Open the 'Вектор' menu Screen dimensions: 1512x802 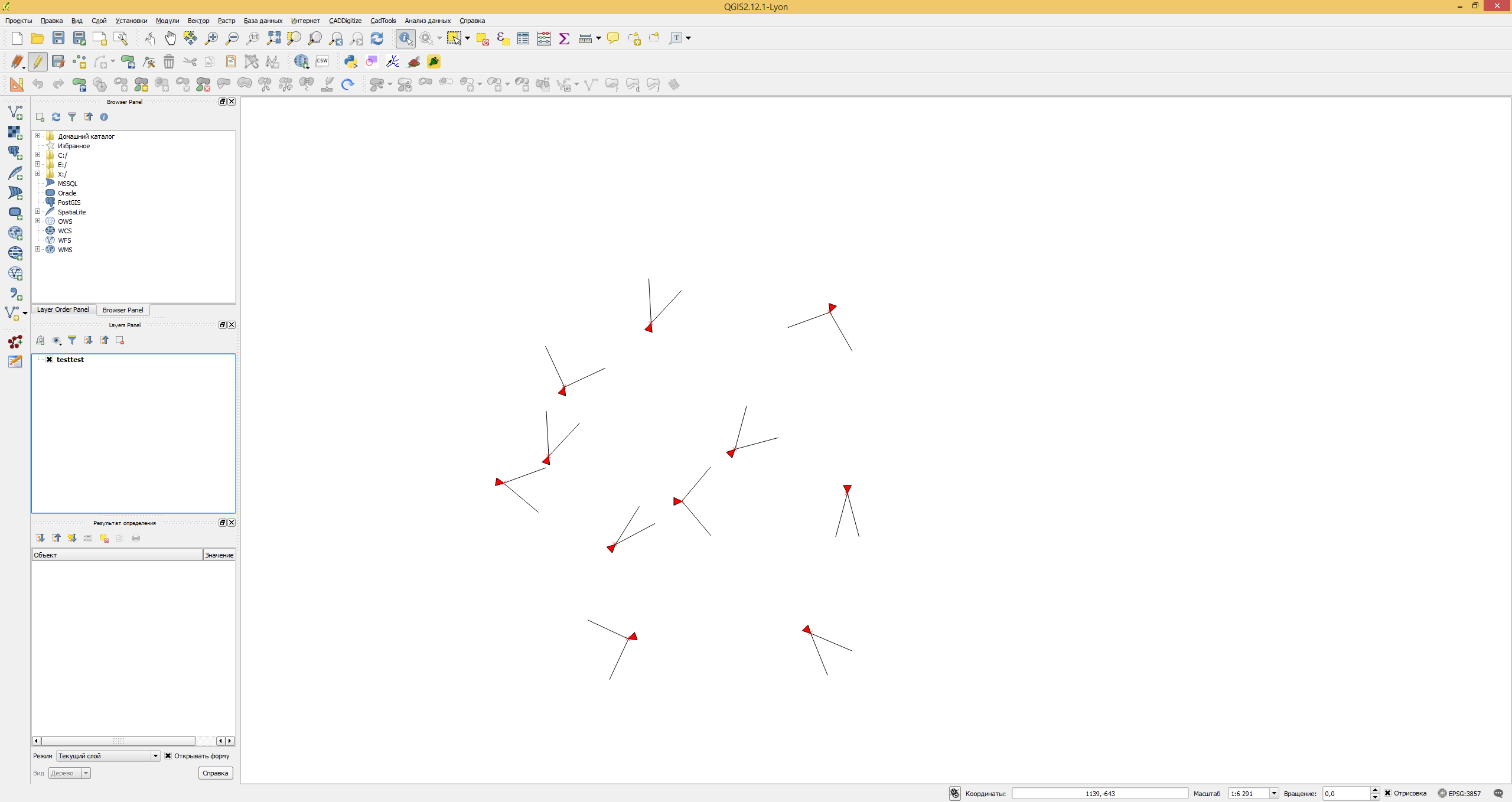coord(198,21)
